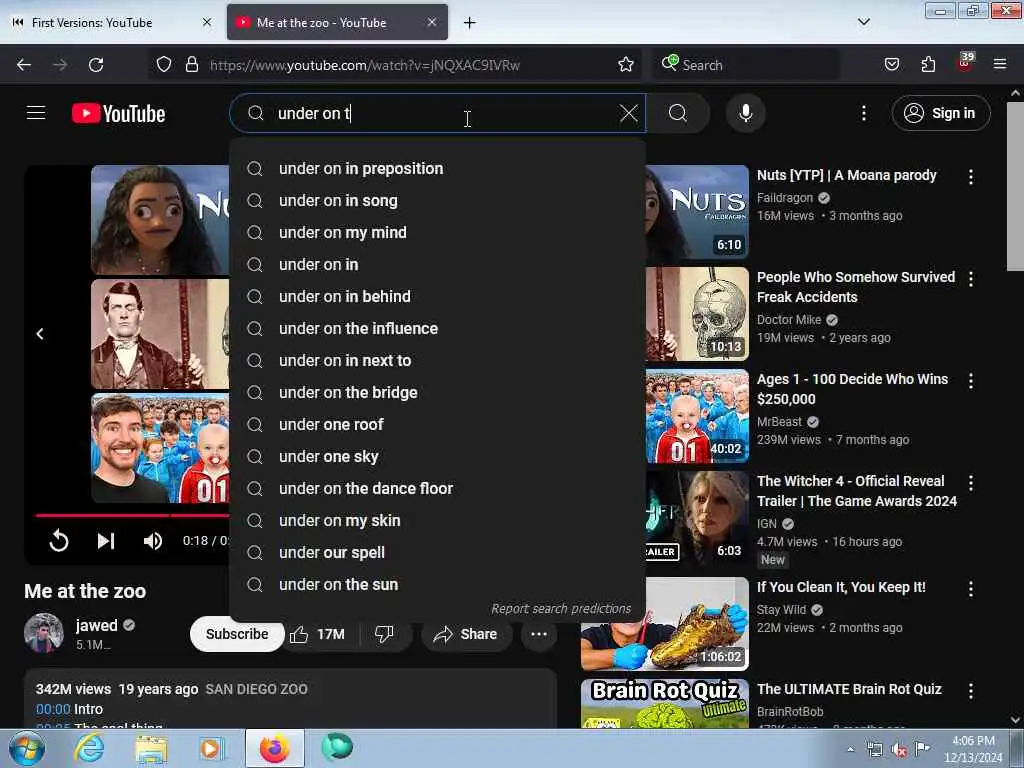
Task: Show site security padlock info
Action: click(x=191, y=65)
